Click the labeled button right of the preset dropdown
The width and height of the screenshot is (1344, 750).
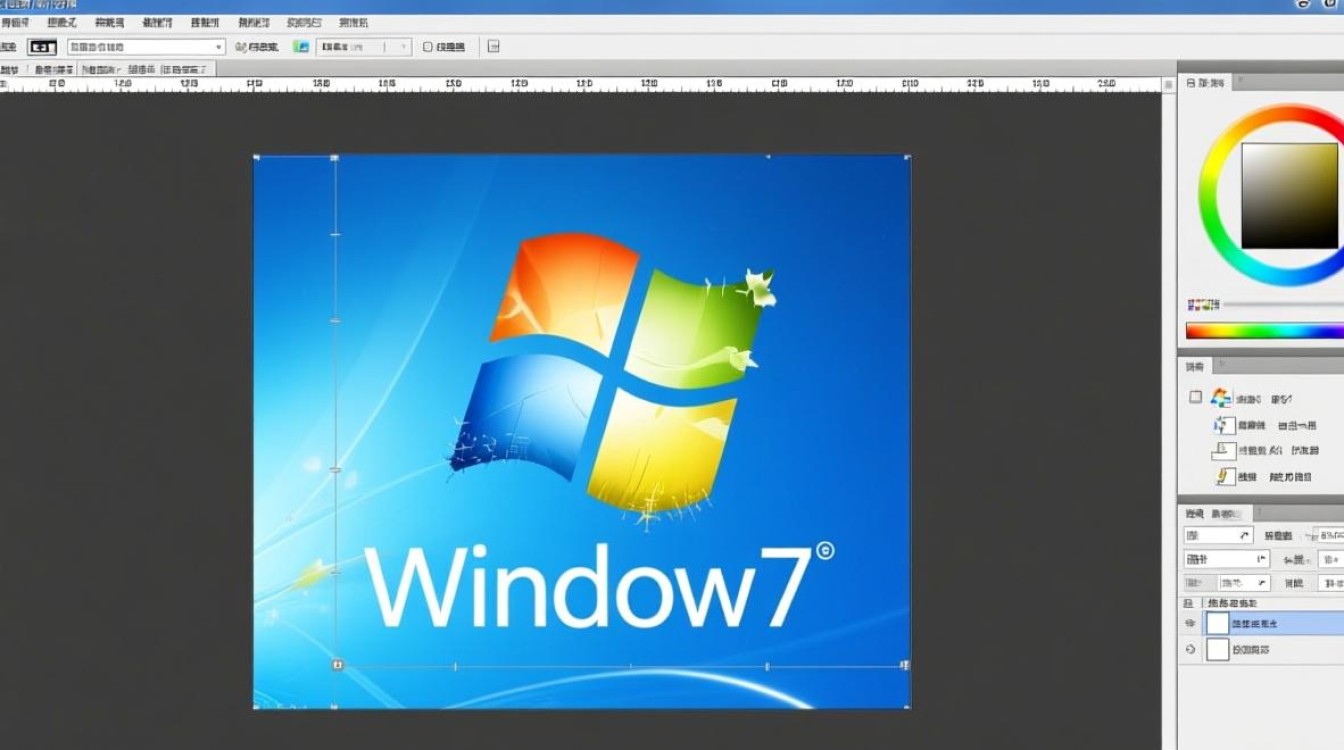[260, 46]
